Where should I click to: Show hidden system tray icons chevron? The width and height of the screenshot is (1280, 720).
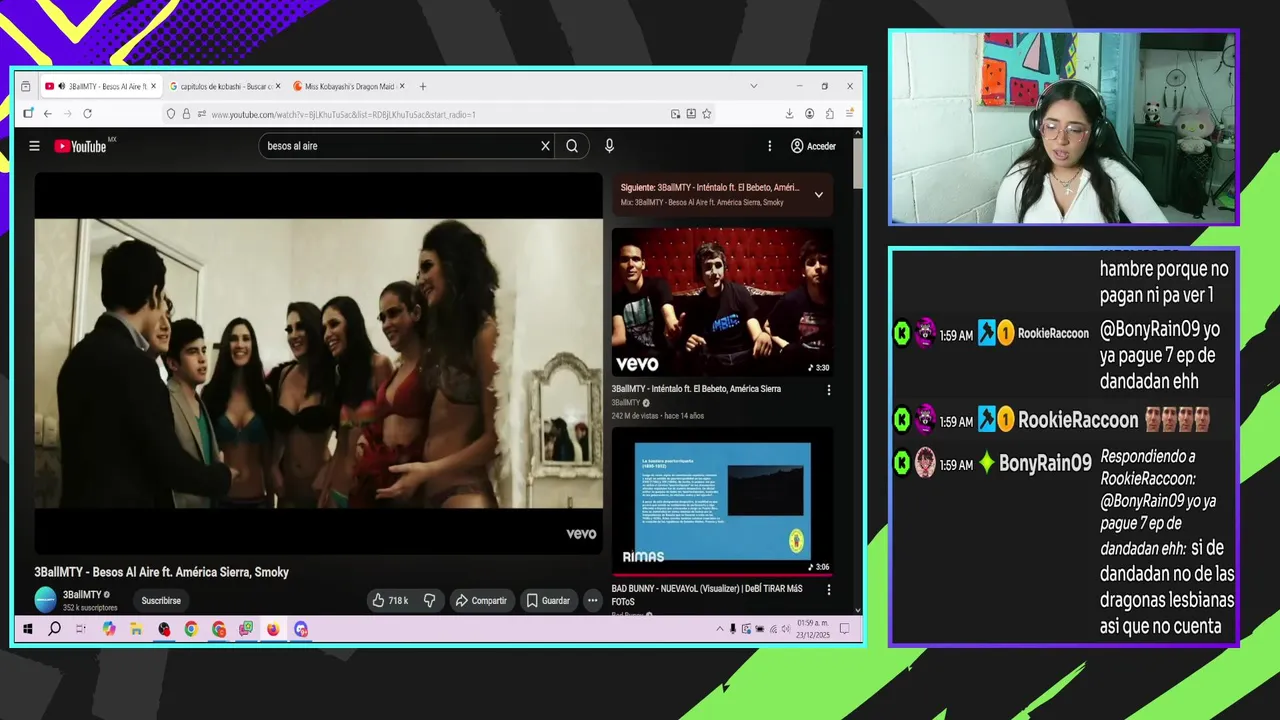click(x=719, y=629)
